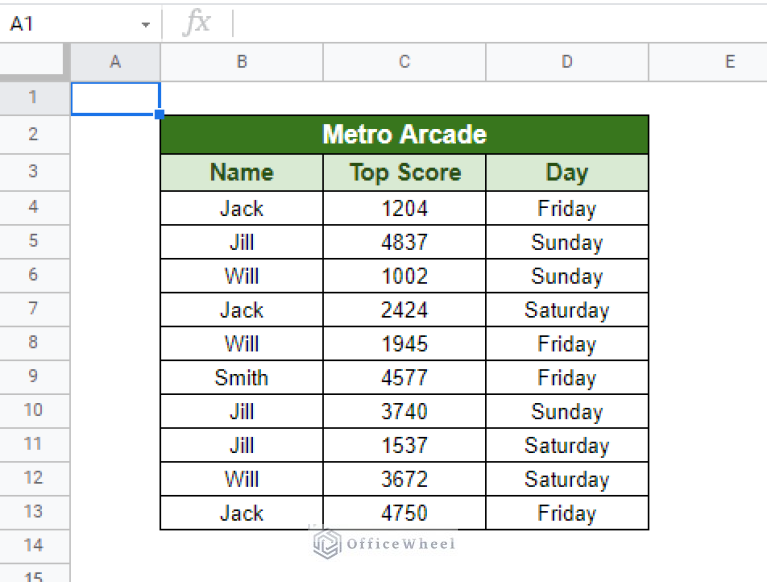
Task: Click the OfficeWheel logo watermark
Action: click(384, 543)
